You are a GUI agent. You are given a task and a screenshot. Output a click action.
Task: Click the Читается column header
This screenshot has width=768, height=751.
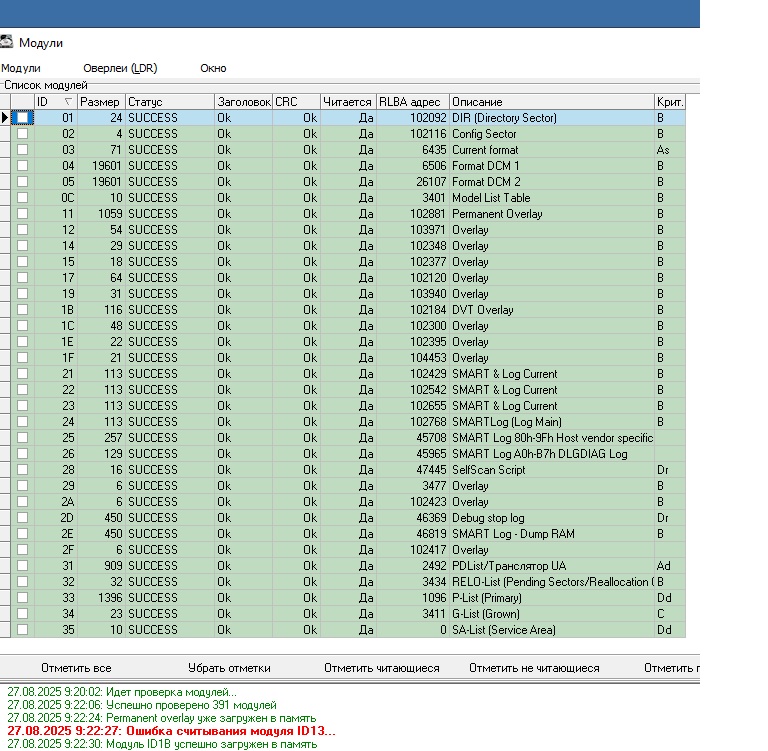pyautogui.click(x=348, y=102)
